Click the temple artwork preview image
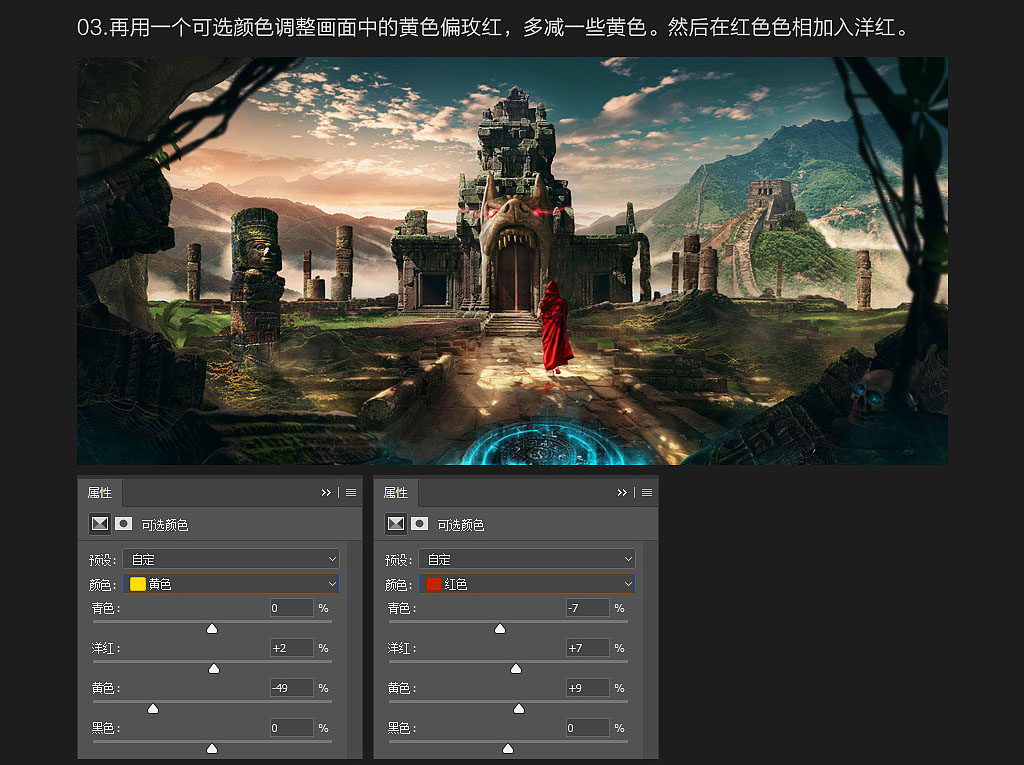The width and height of the screenshot is (1024, 765). click(x=512, y=261)
